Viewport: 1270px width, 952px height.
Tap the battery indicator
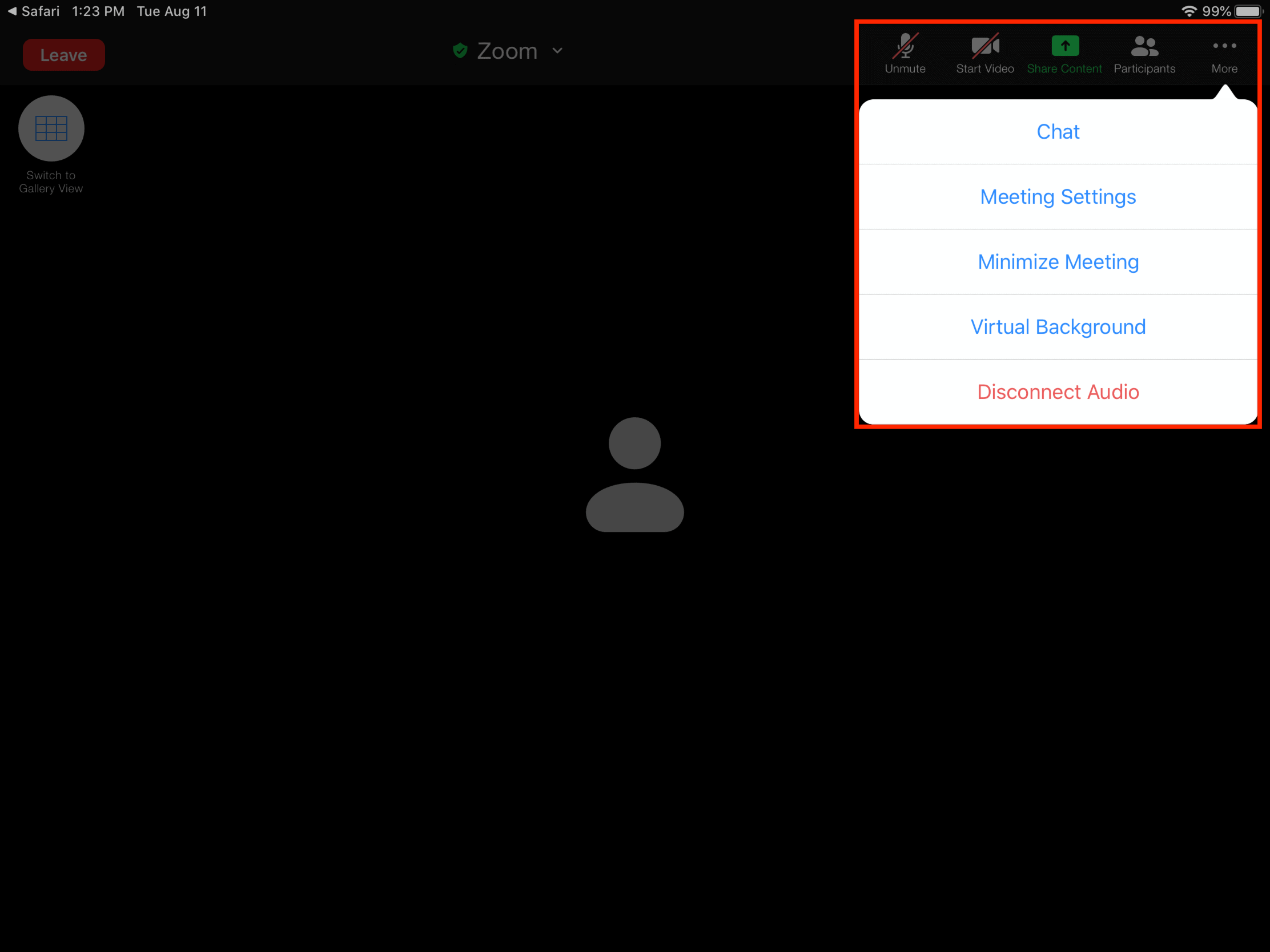point(1248,11)
